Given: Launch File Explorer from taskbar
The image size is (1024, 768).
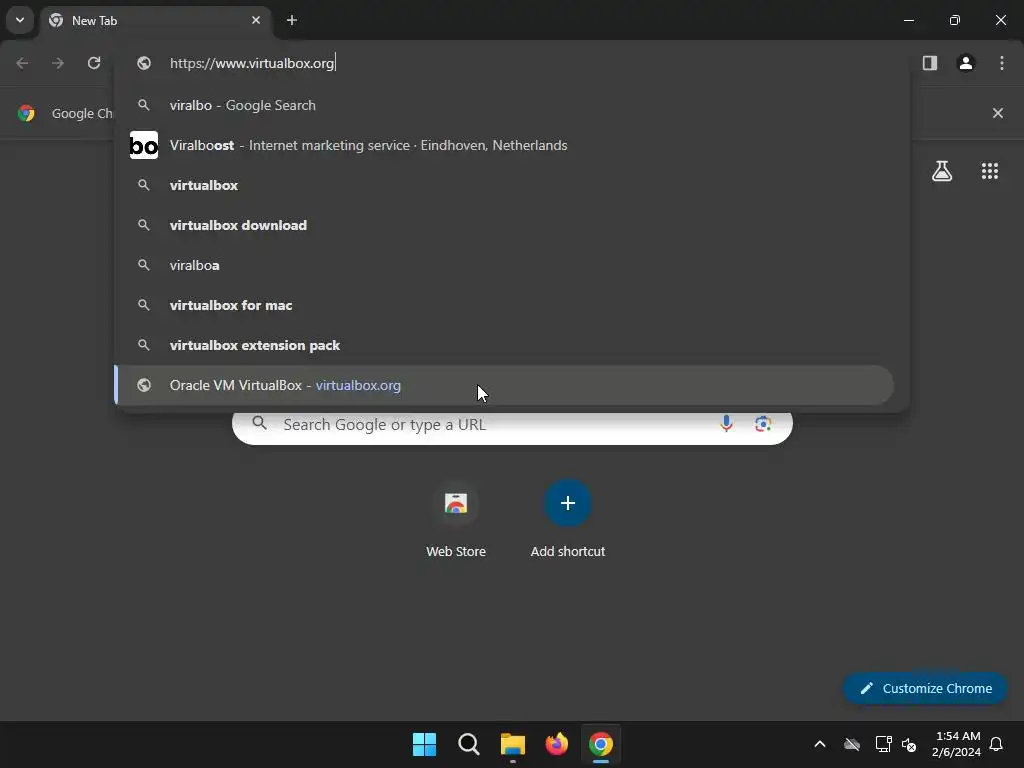Looking at the screenshot, I should [x=513, y=744].
